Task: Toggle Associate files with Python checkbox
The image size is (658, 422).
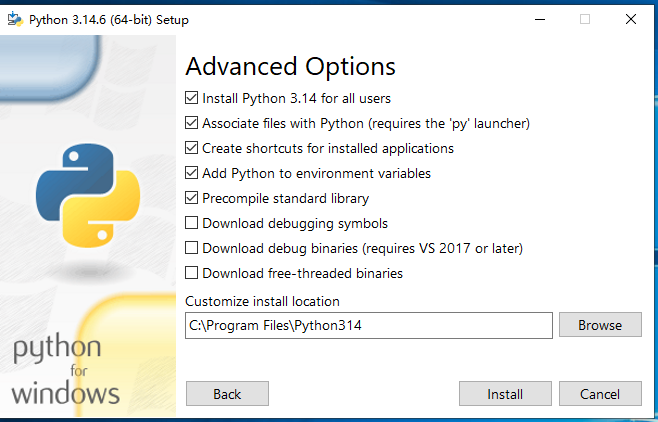Action: click(191, 123)
